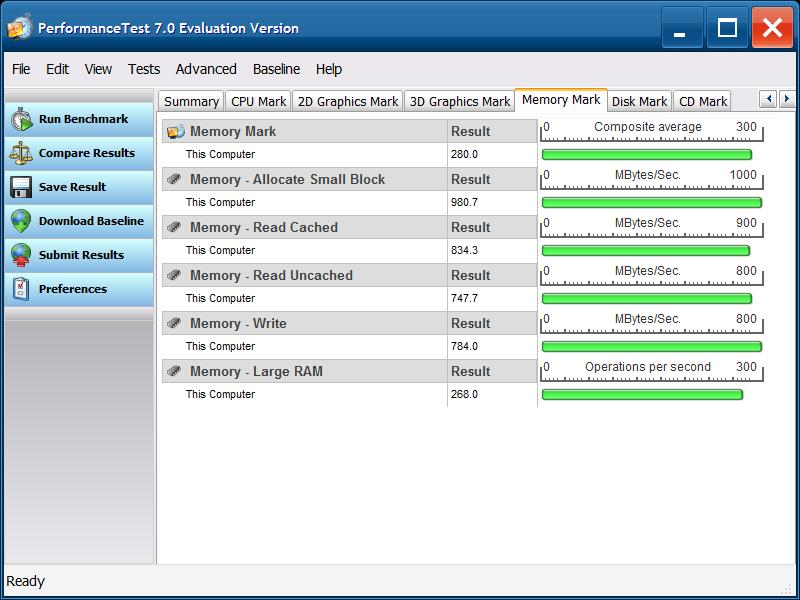Image resolution: width=800 pixels, height=600 pixels.
Task: Click the Memory - Write chip icon
Action: point(174,323)
